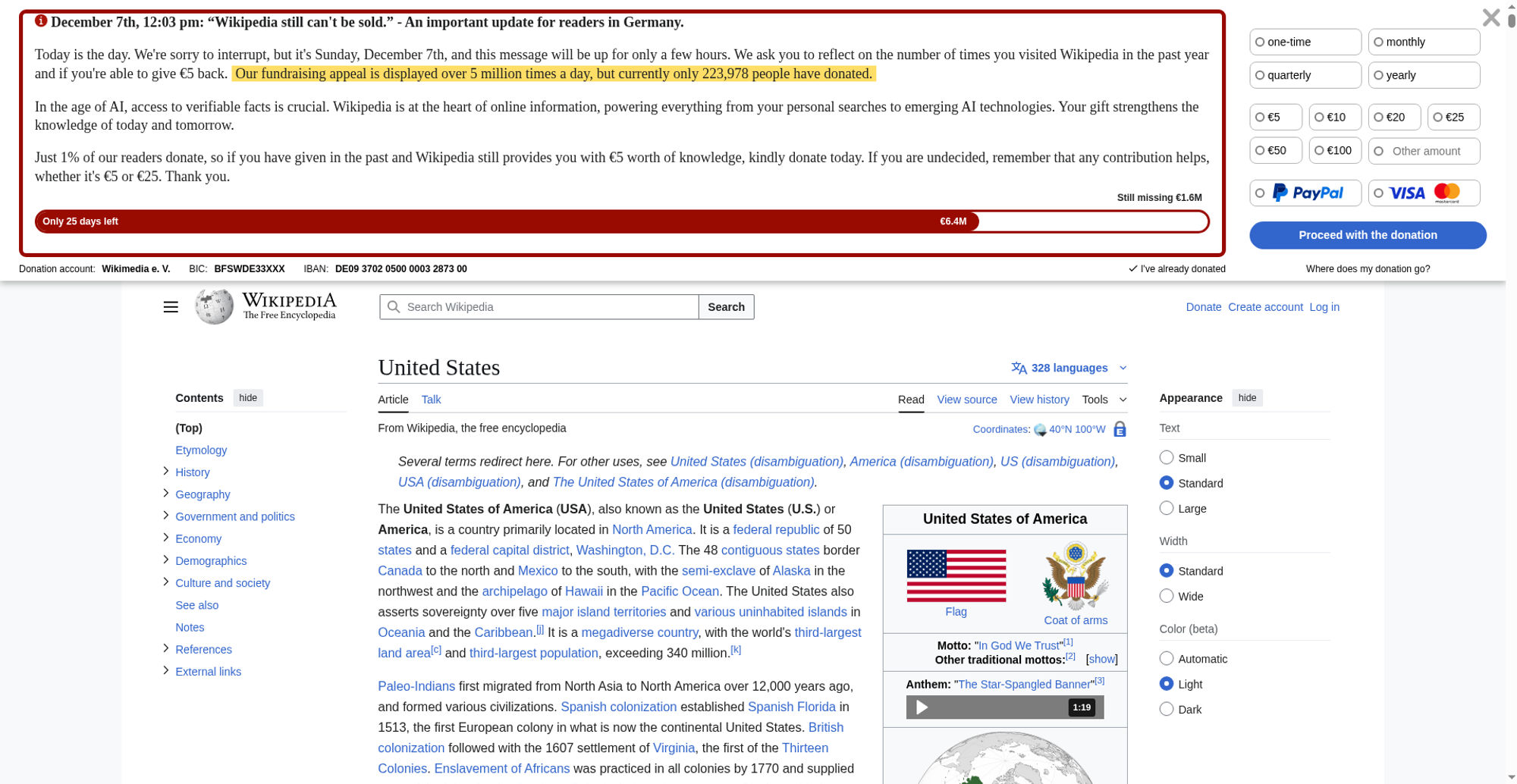Open the hamburger main menu icon
This screenshot has width=1517, height=784.
point(171,307)
